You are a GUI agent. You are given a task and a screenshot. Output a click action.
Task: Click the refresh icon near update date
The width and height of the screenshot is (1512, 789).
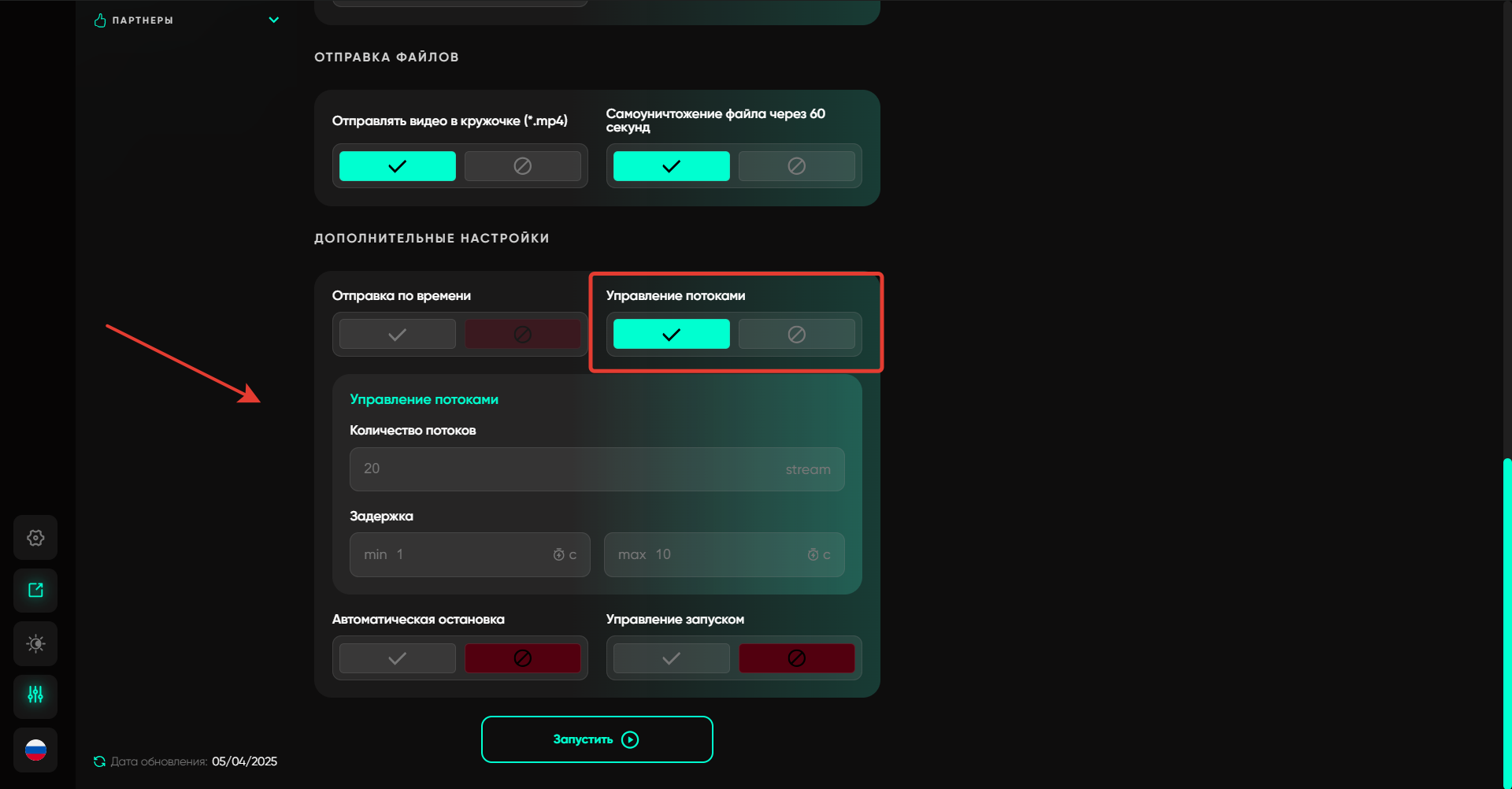coord(99,761)
